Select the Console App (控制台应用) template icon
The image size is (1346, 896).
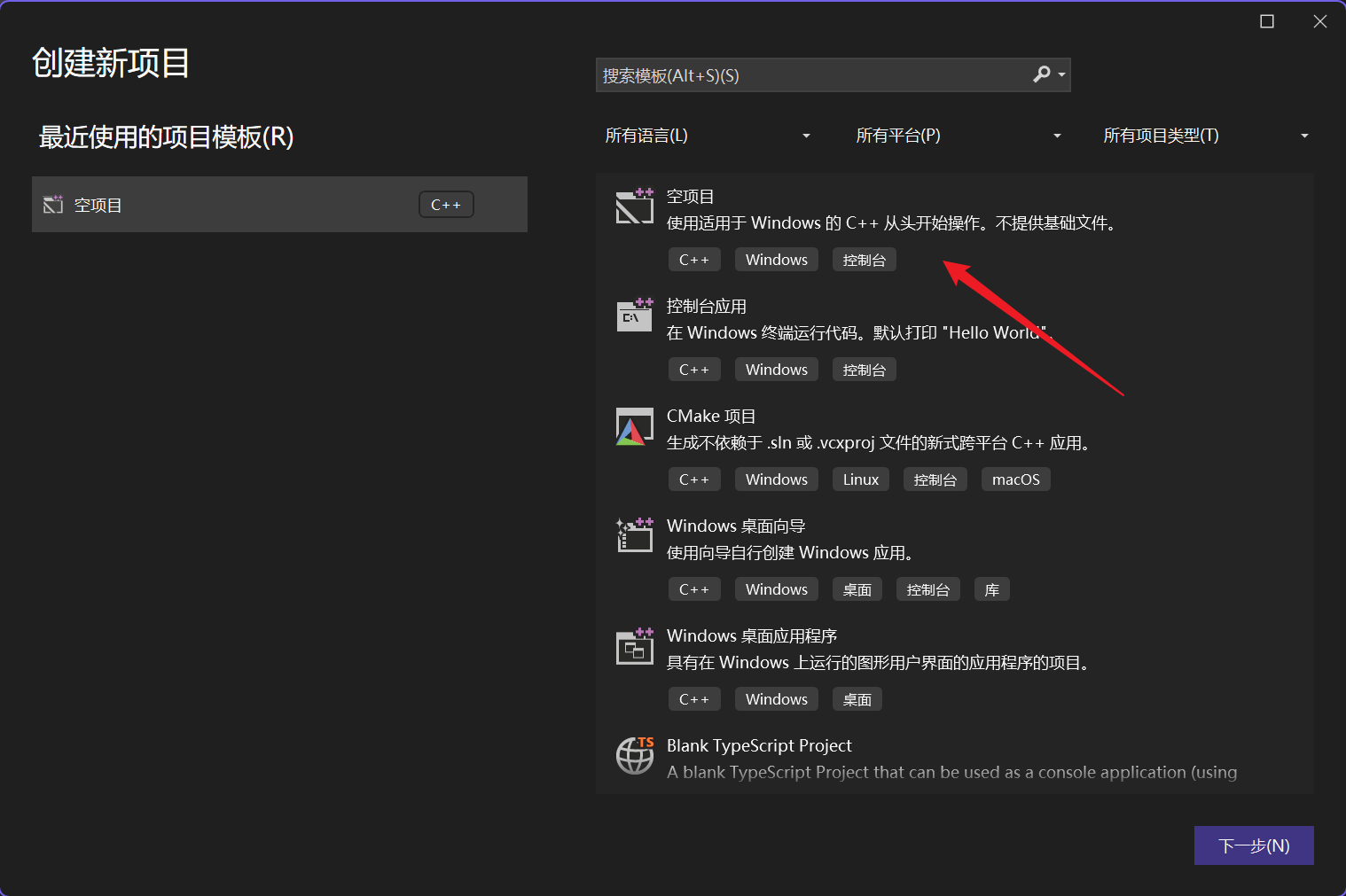click(x=634, y=316)
